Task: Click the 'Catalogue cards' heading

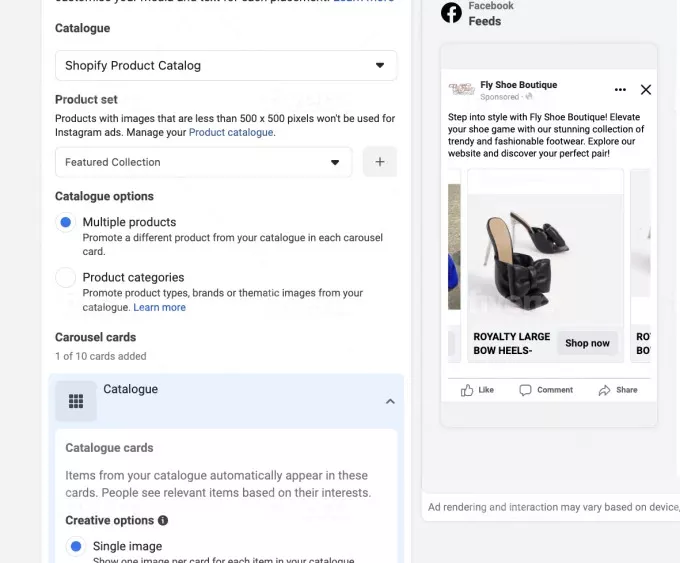Action: (109, 448)
